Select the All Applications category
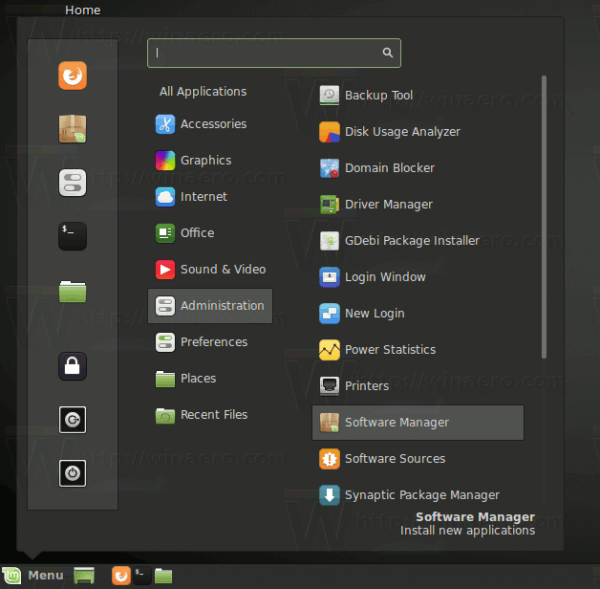Screen dimensions: 600x589 point(203,91)
